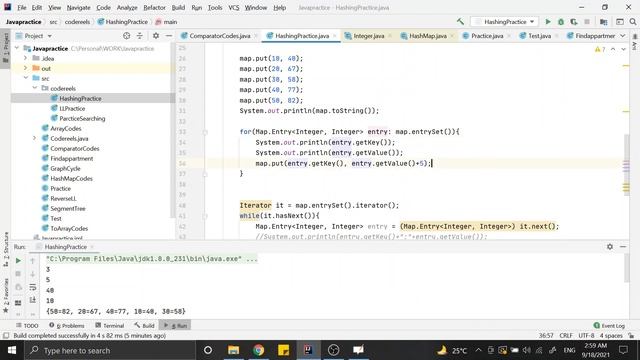The width and height of the screenshot is (640, 360).
Task: Open the File menu
Action: click(22, 7)
